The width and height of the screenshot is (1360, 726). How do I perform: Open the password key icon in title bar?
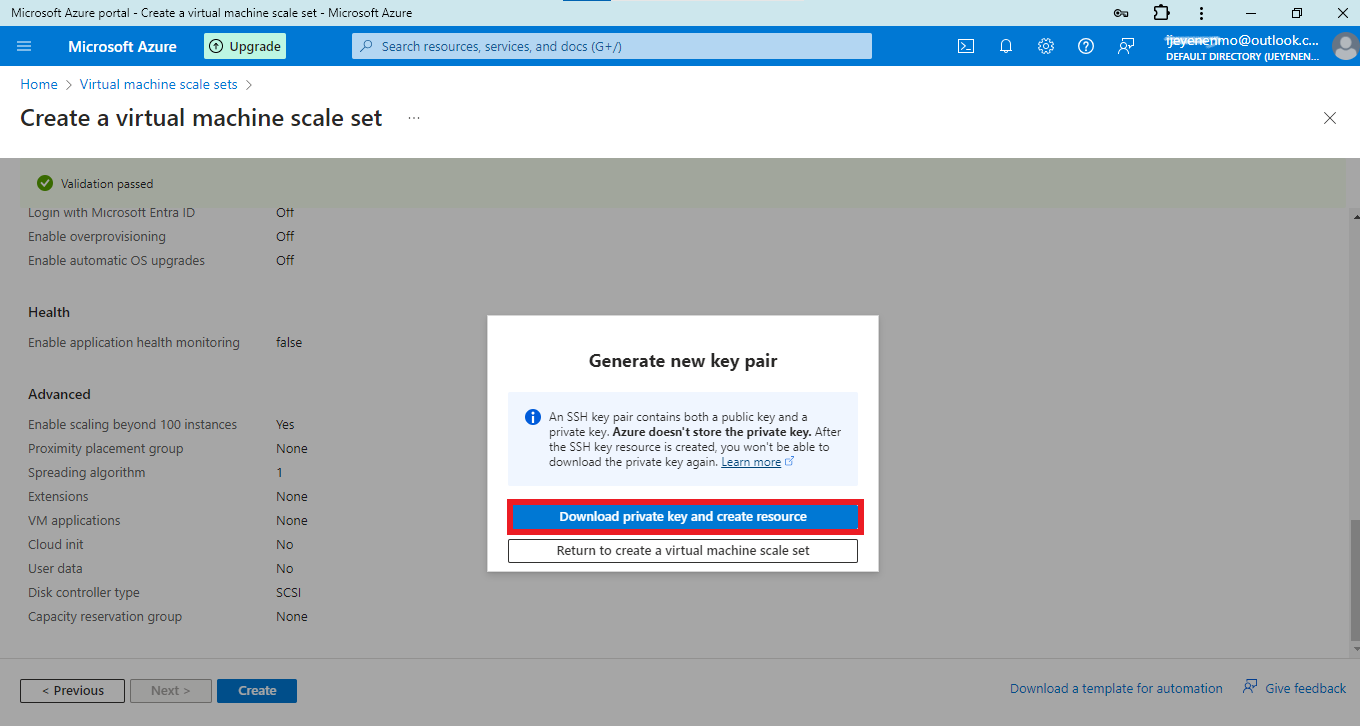point(1122,13)
